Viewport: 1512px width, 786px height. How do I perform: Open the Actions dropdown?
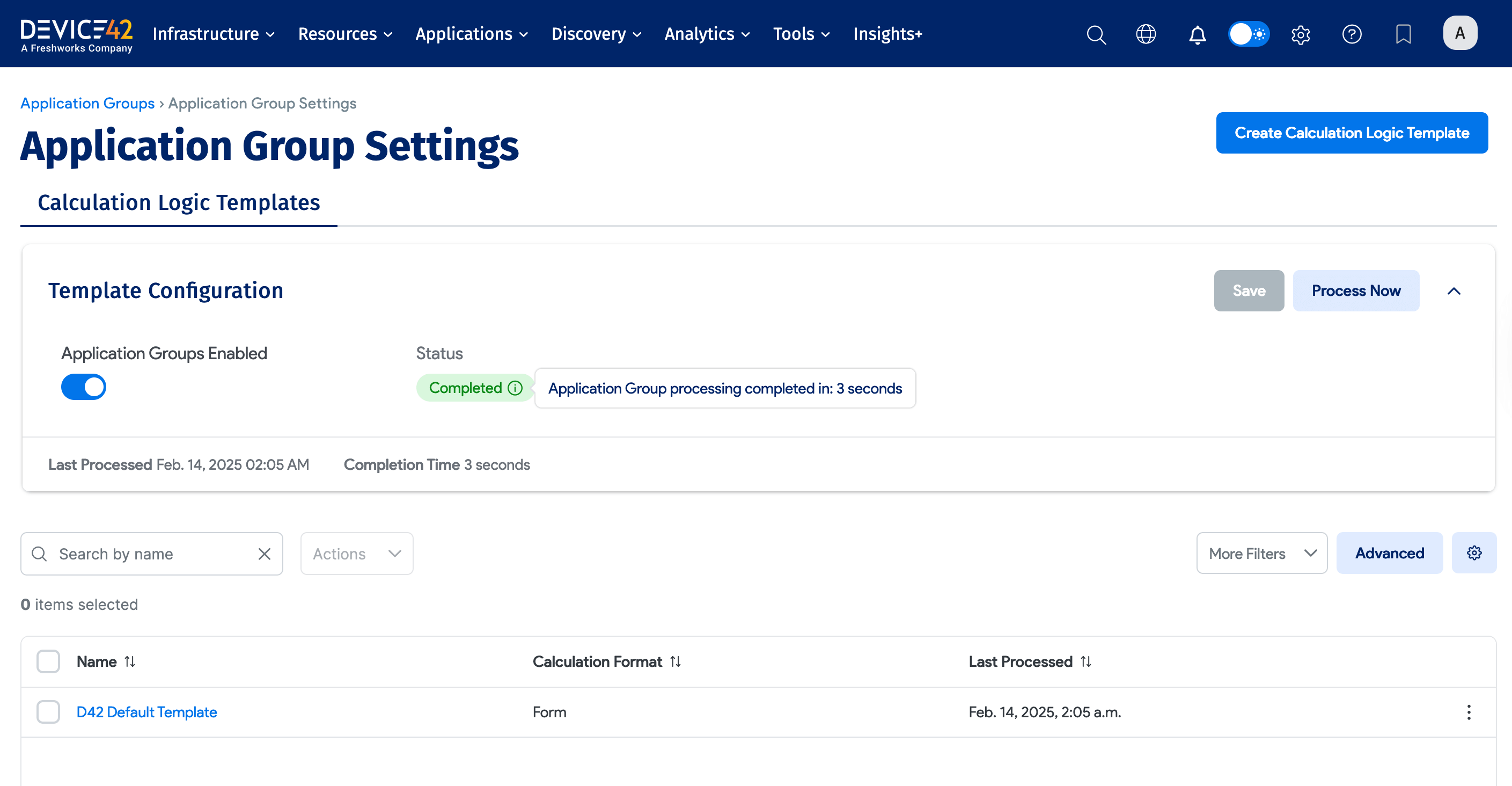356,553
